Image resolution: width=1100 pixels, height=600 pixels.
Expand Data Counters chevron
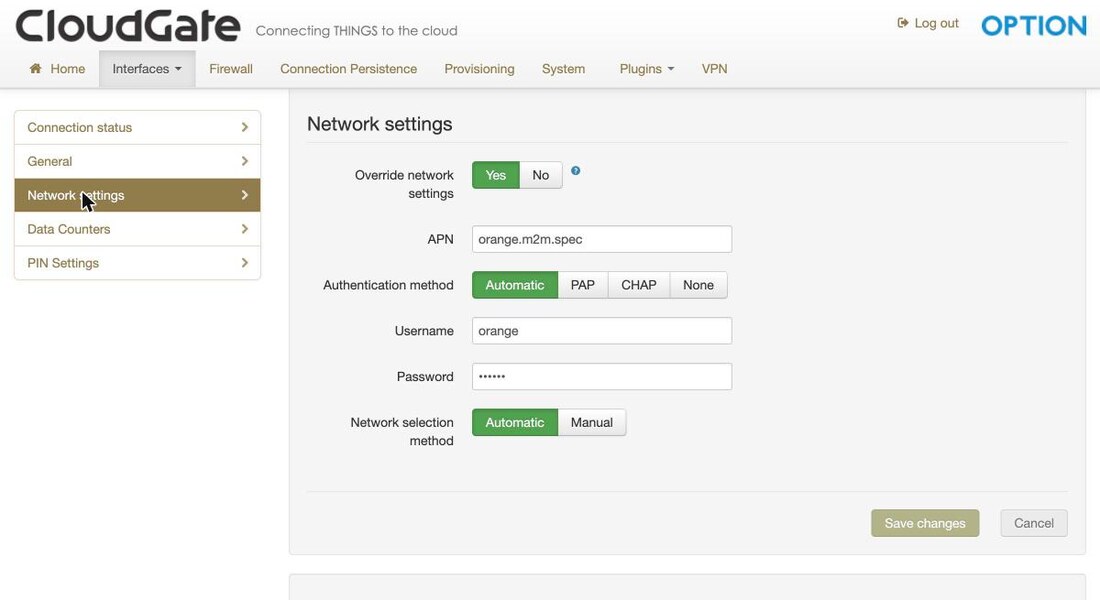coord(245,229)
